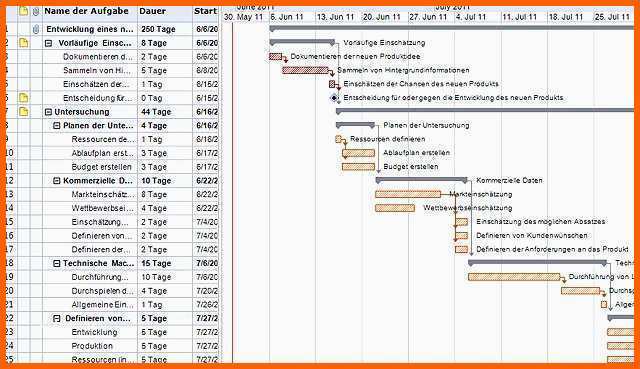Select the Markteinschätz... task row
This screenshot has width=640, height=369.
click(103, 195)
